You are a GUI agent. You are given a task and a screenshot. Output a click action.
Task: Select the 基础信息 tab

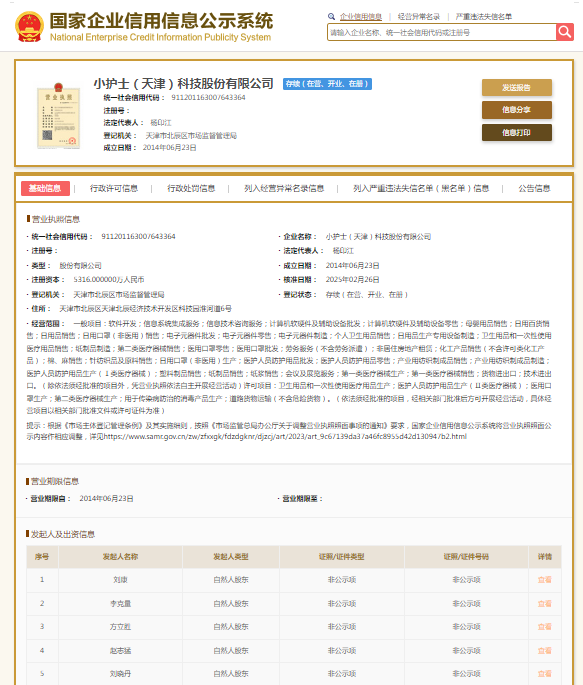(x=45, y=188)
